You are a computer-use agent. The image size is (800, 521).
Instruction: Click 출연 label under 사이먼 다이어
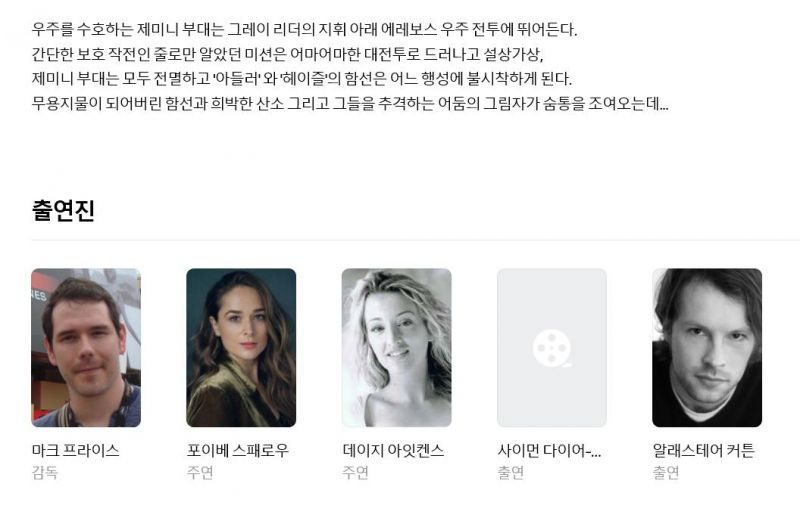(511, 473)
